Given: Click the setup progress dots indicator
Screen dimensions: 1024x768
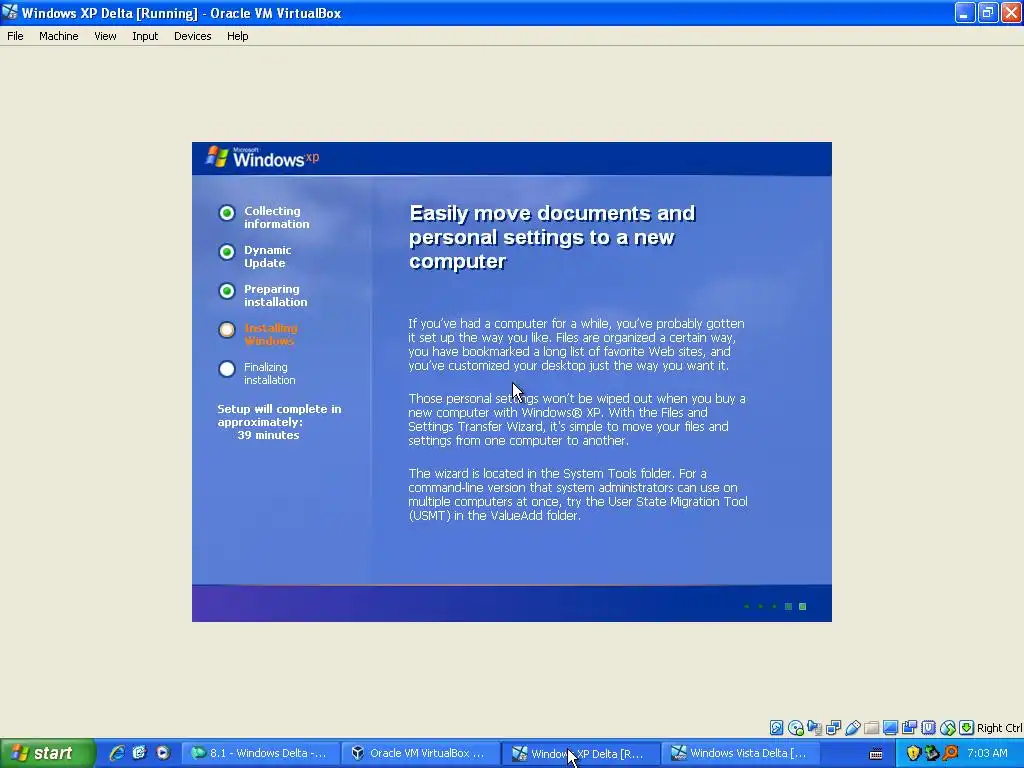Looking at the screenshot, I should (775, 606).
